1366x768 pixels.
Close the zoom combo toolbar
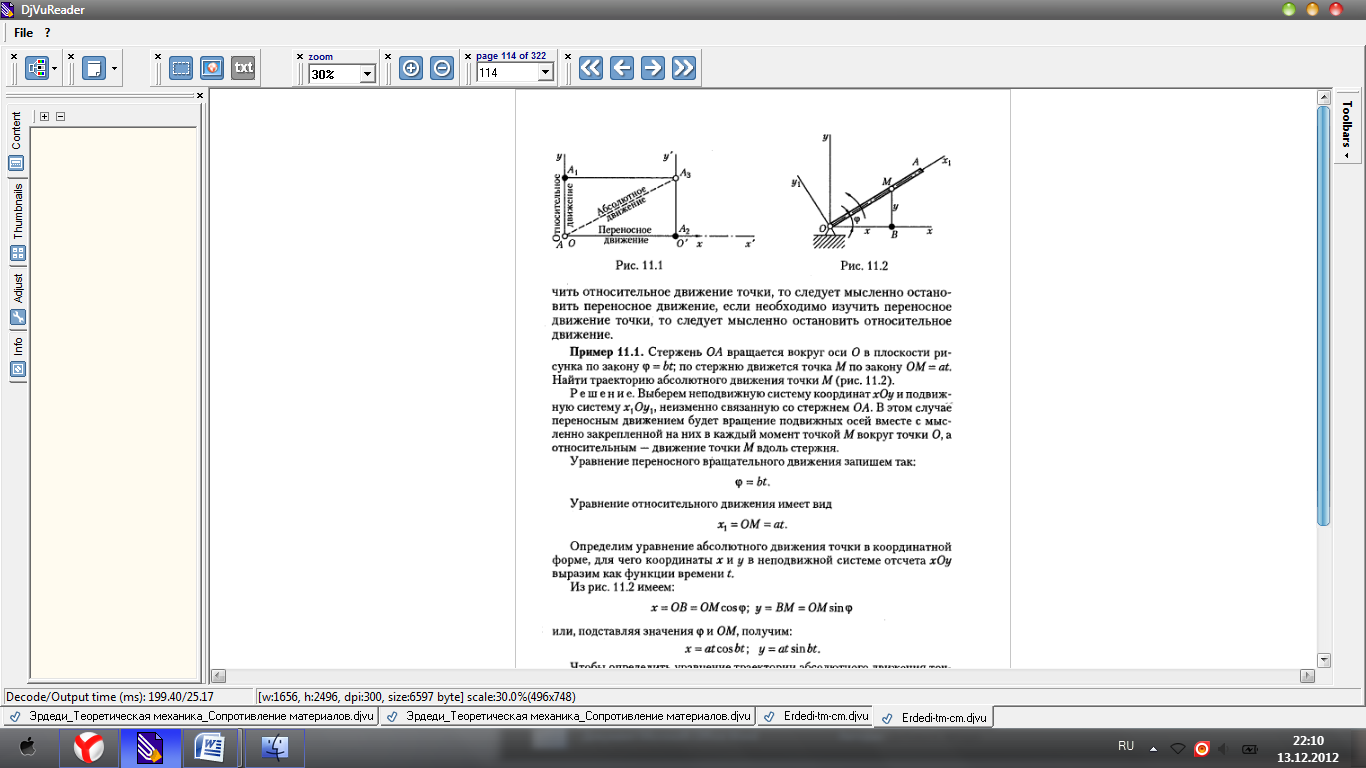tap(298, 56)
